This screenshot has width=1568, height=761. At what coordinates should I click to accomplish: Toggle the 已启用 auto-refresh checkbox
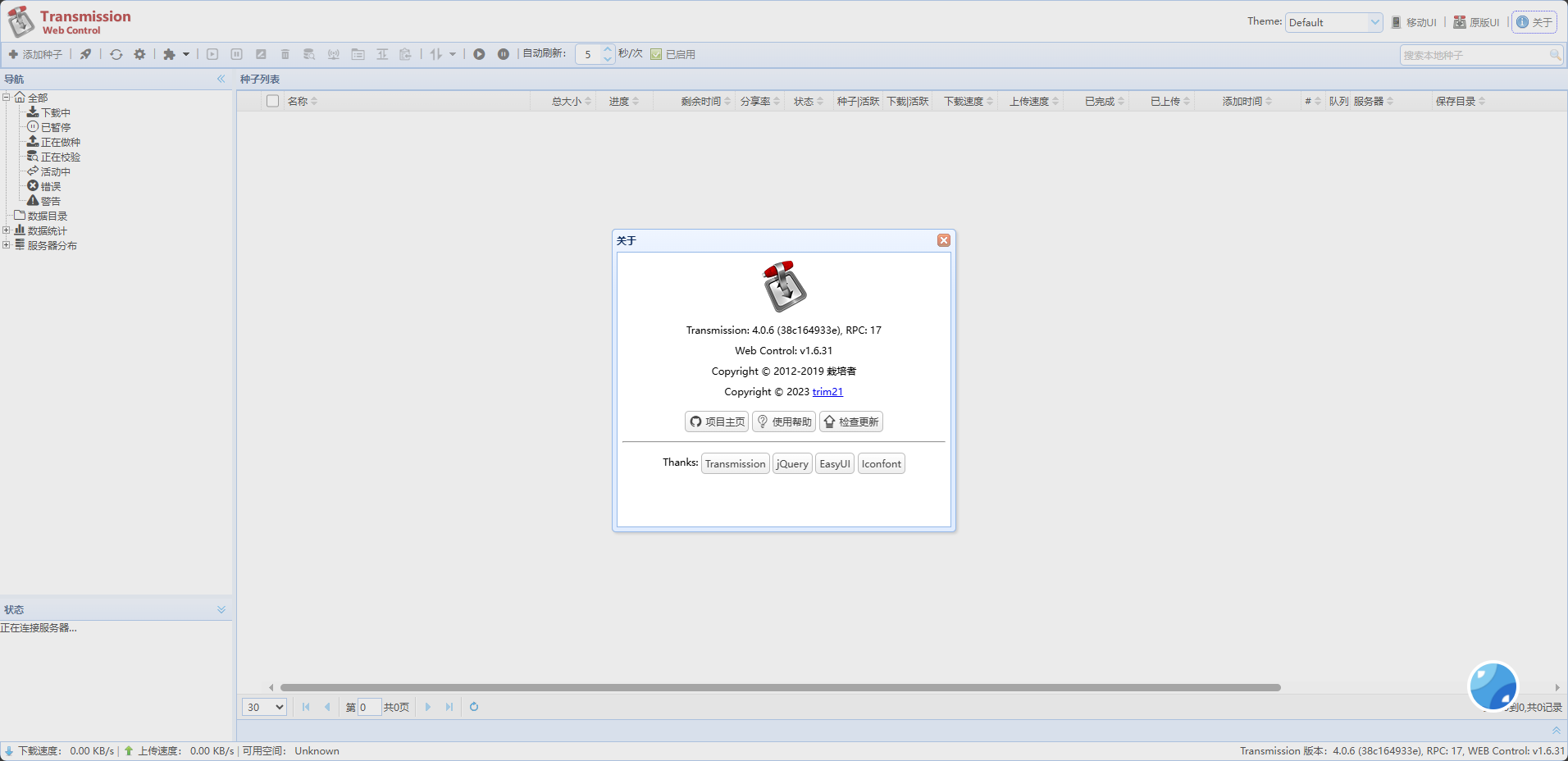pyautogui.click(x=656, y=54)
